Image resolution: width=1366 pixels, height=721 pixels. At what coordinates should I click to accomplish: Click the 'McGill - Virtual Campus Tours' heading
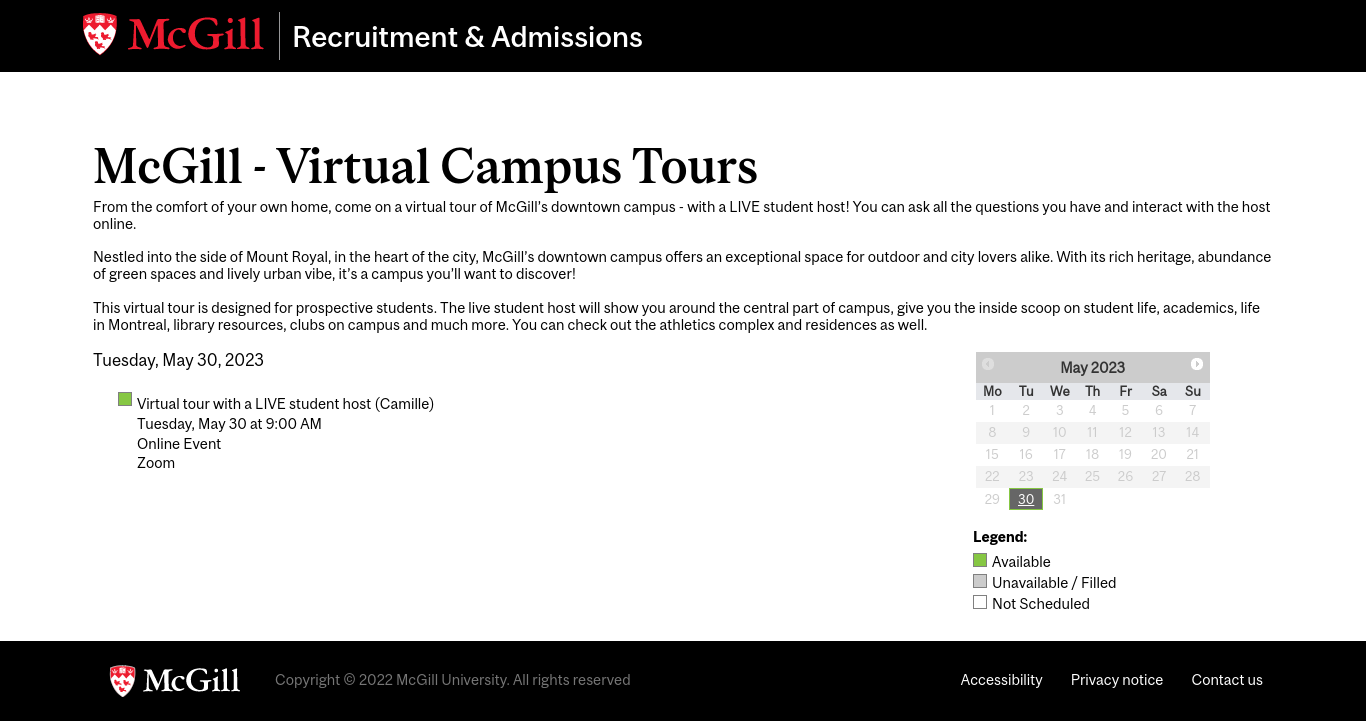click(x=425, y=166)
